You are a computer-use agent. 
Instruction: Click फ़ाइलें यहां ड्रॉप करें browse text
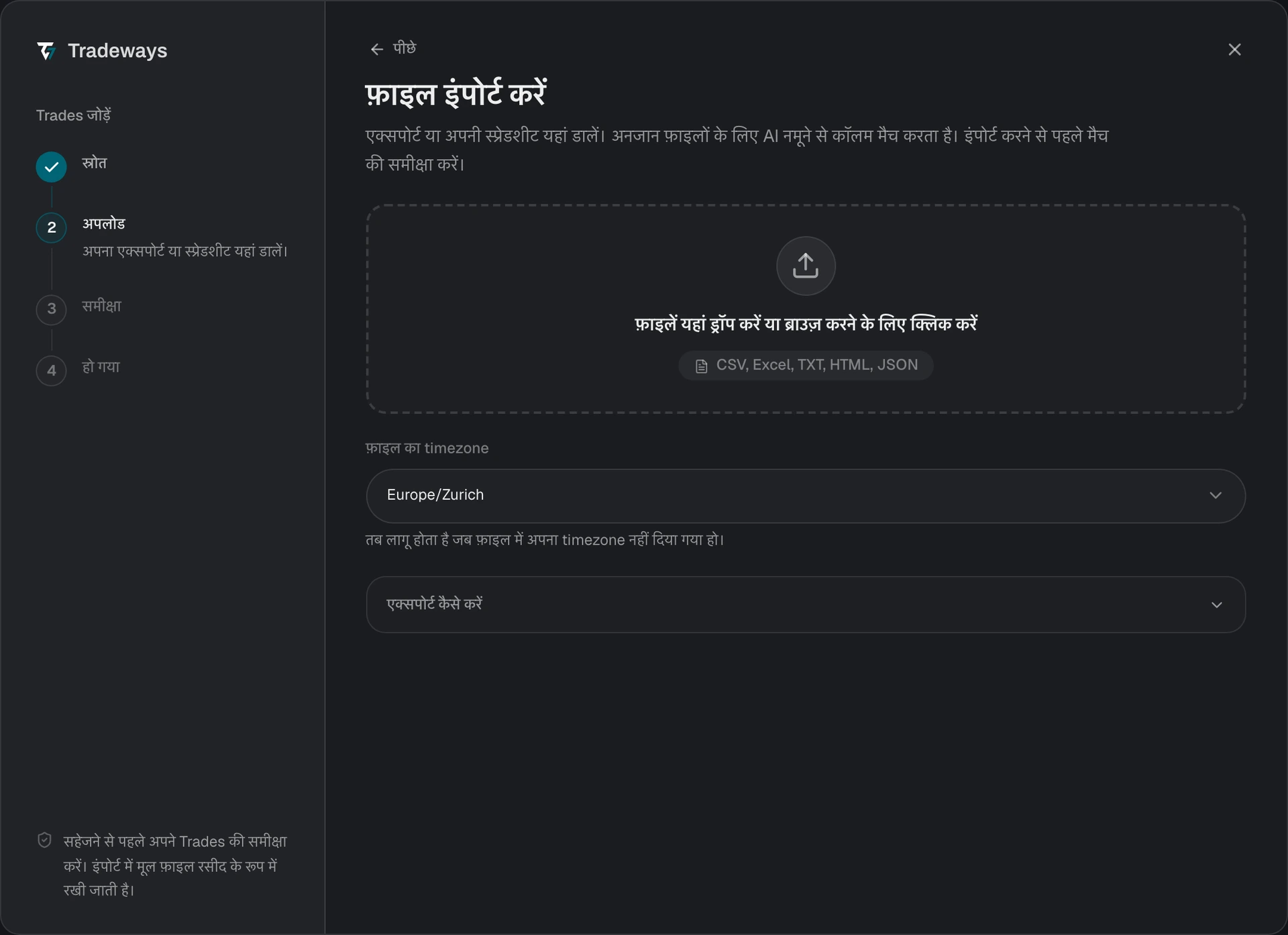pyautogui.click(x=806, y=324)
